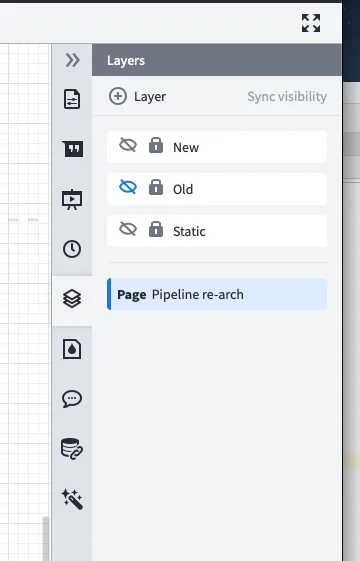Open the Page Settings sidebar icon

click(x=72, y=99)
